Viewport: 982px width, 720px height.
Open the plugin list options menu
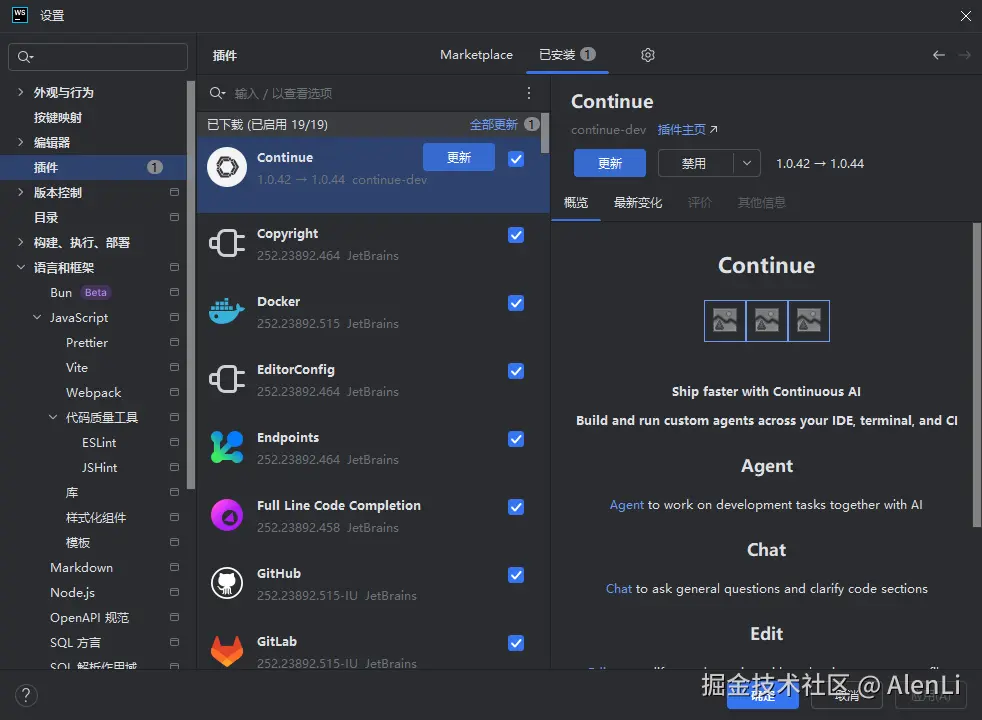click(529, 93)
